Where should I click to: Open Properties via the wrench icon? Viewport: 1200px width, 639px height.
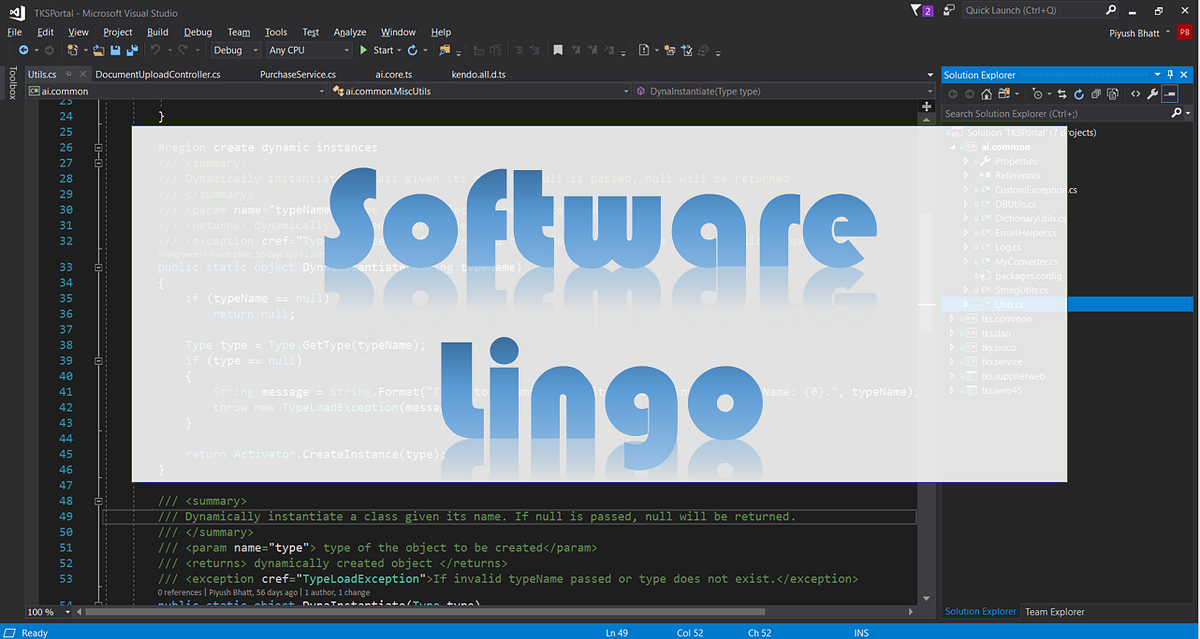(1152, 93)
